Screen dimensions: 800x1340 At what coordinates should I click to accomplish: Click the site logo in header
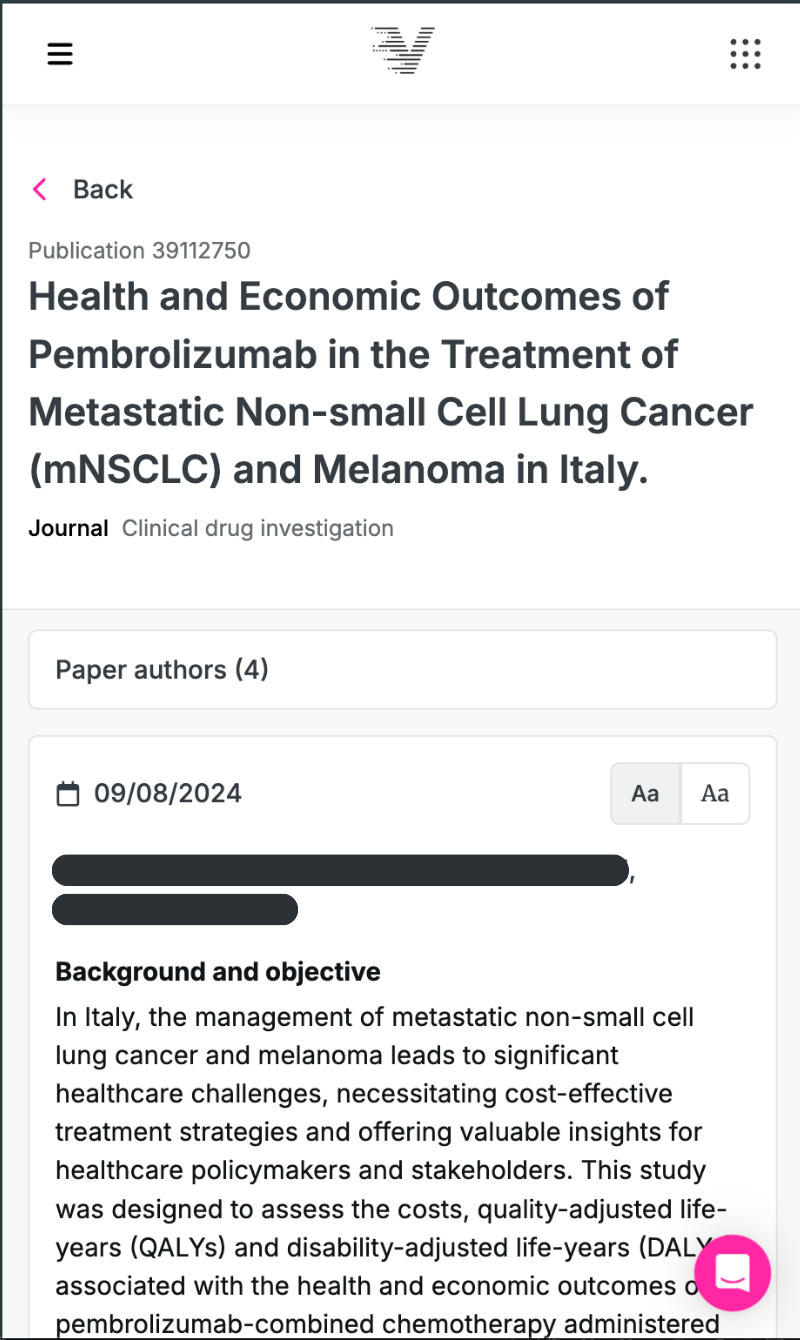(402, 51)
